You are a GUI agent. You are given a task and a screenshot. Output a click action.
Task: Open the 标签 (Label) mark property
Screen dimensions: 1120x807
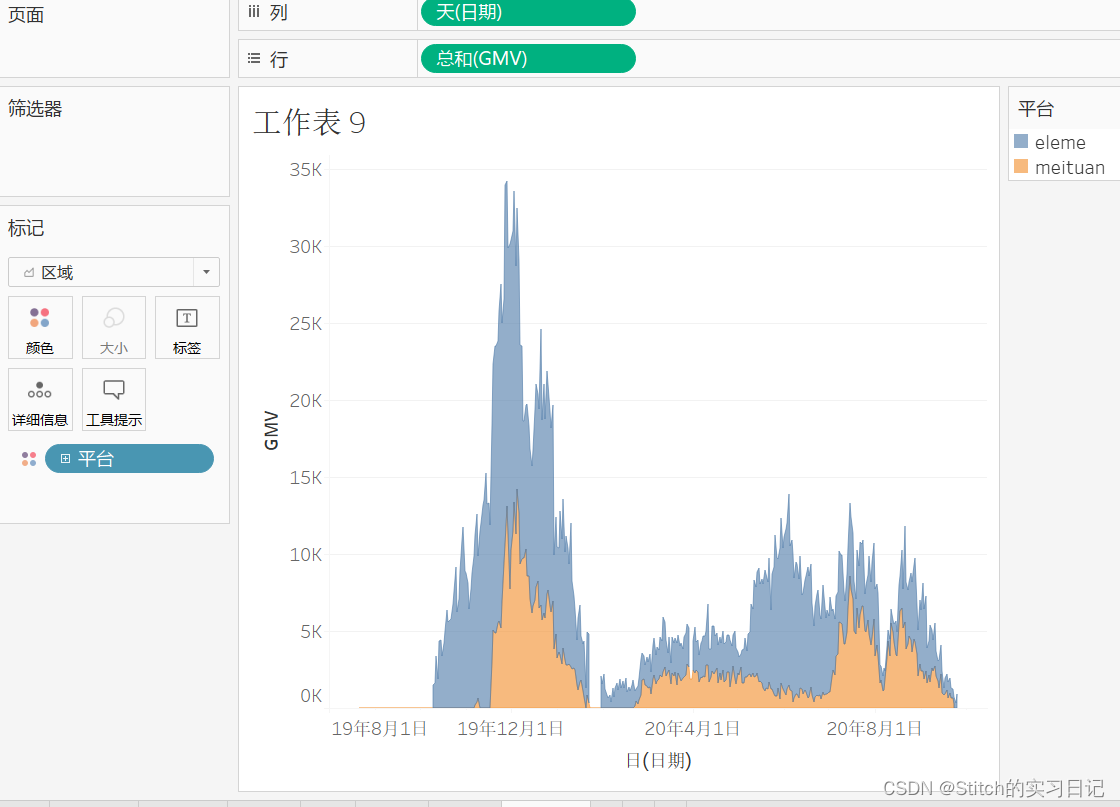(187, 327)
